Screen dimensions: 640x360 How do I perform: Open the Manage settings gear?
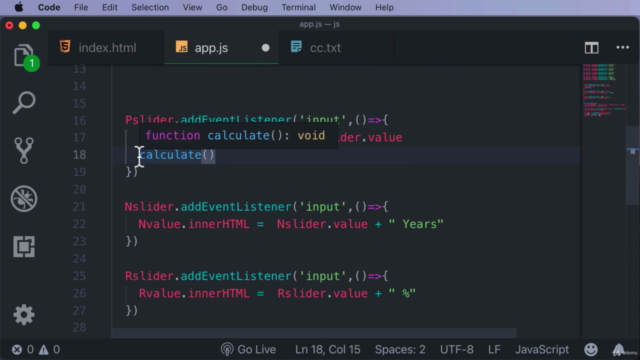[x=24, y=315]
